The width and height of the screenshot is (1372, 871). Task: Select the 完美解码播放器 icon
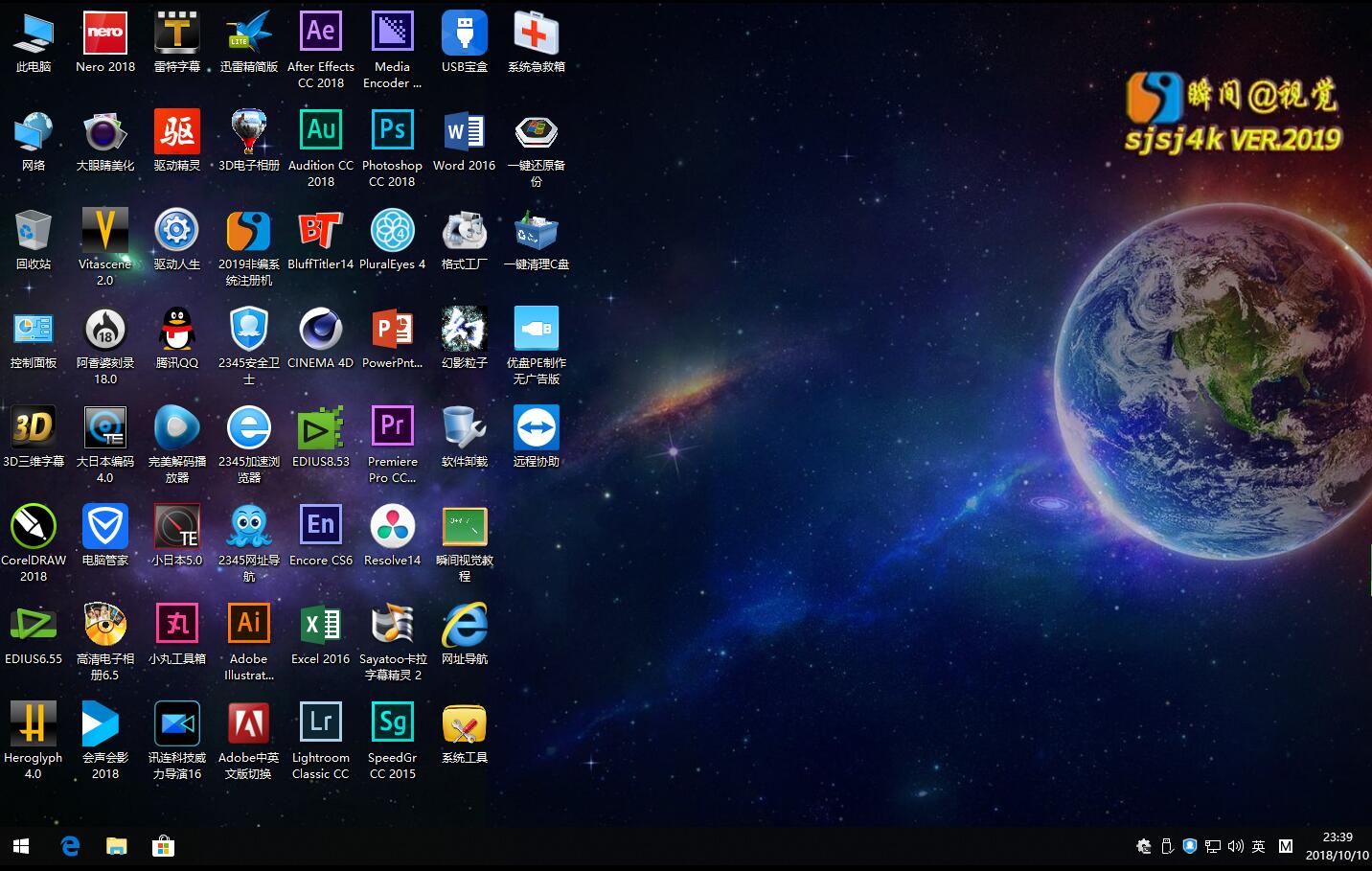[x=177, y=427]
